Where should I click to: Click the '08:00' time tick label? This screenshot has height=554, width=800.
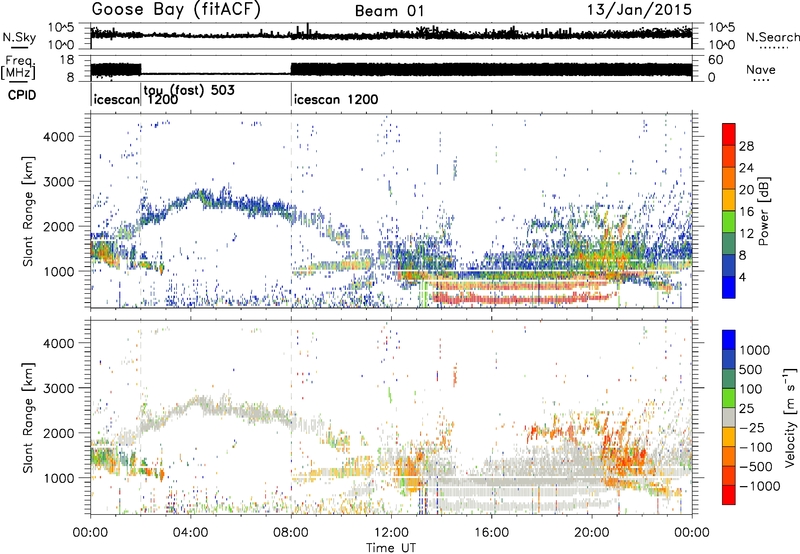click(291, 533)
